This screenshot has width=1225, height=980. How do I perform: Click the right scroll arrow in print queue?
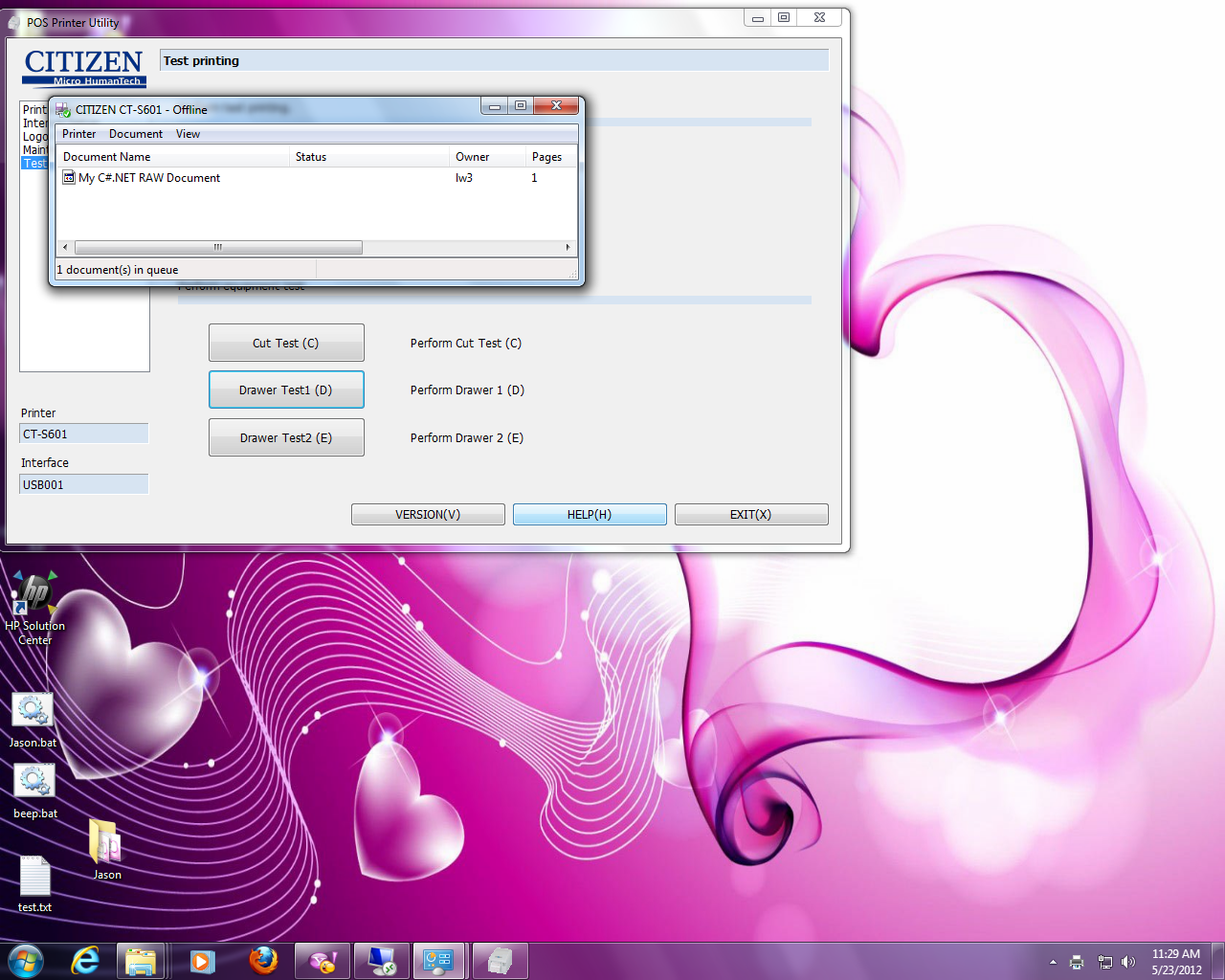pos(568,247)
